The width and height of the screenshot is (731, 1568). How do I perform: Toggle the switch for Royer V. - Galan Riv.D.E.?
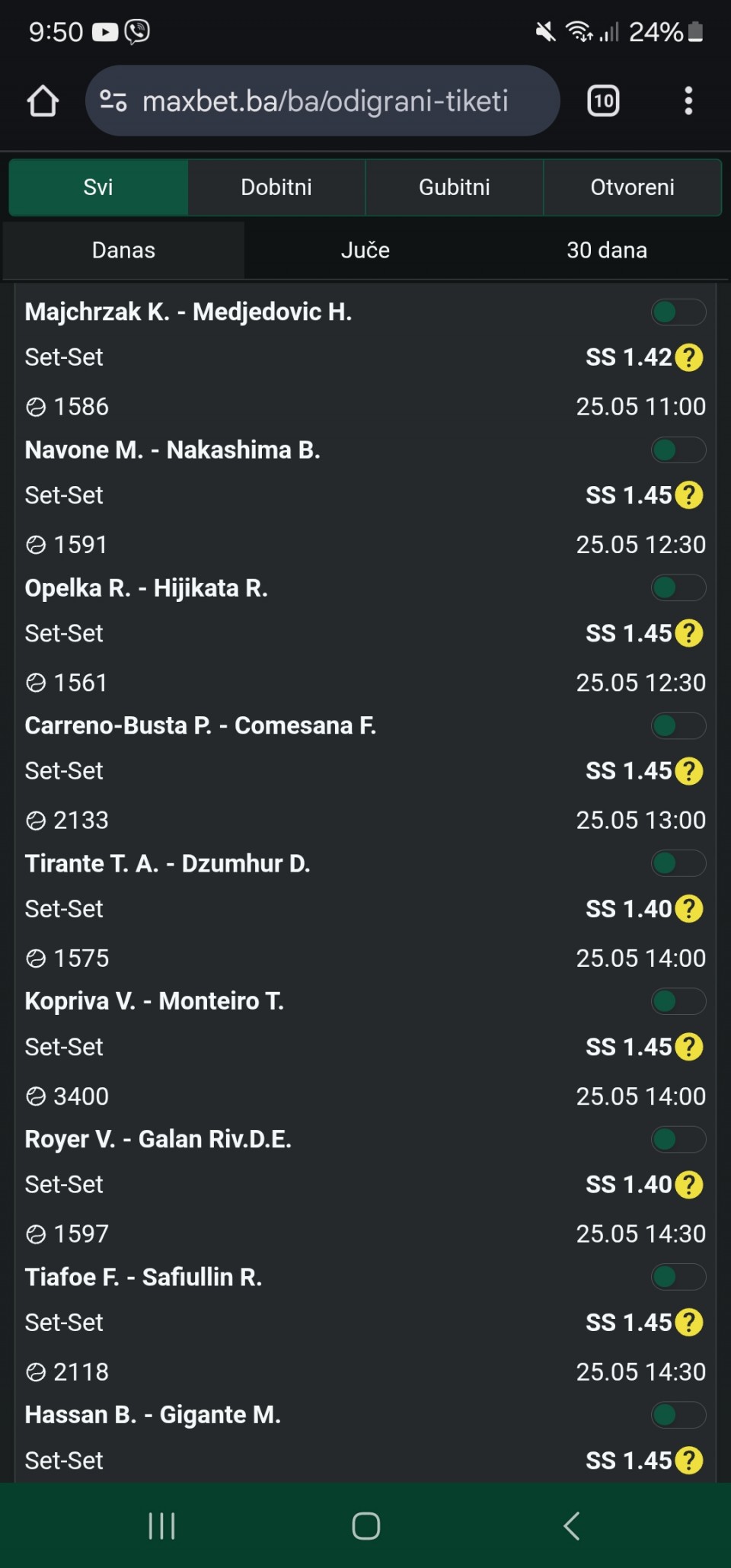(678, 1140)
